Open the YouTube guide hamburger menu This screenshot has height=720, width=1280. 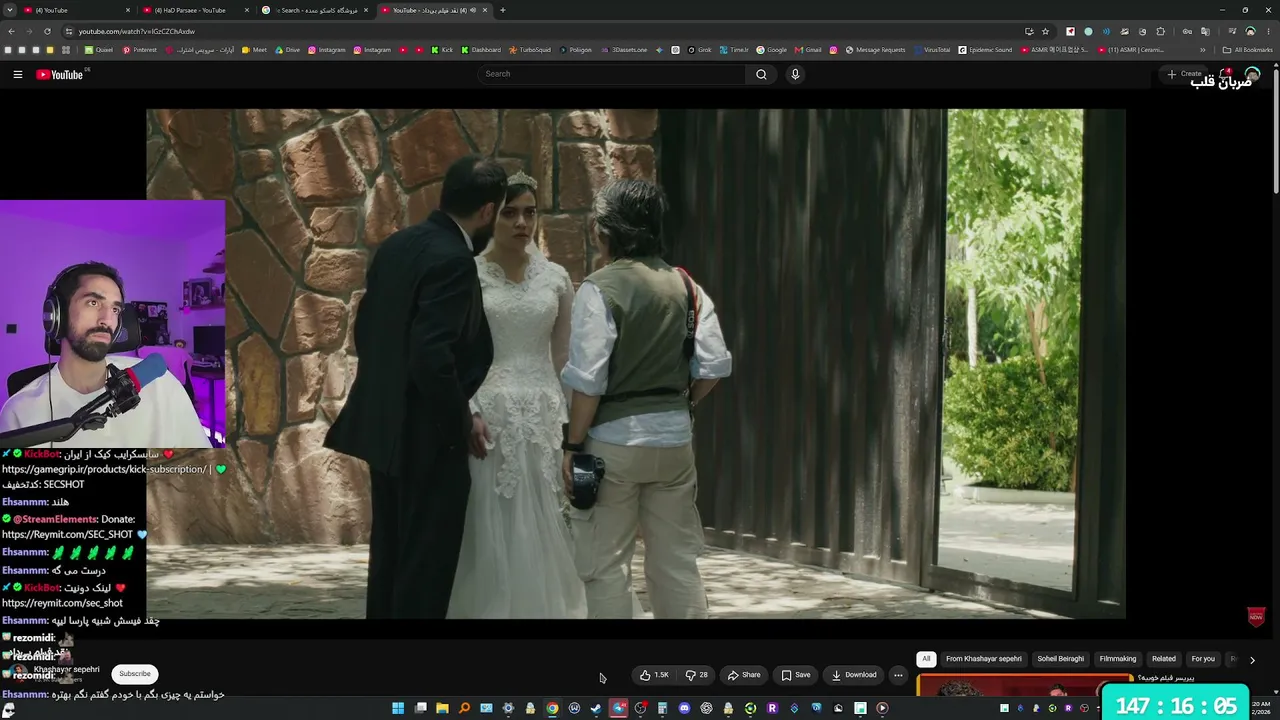point(17,74)
